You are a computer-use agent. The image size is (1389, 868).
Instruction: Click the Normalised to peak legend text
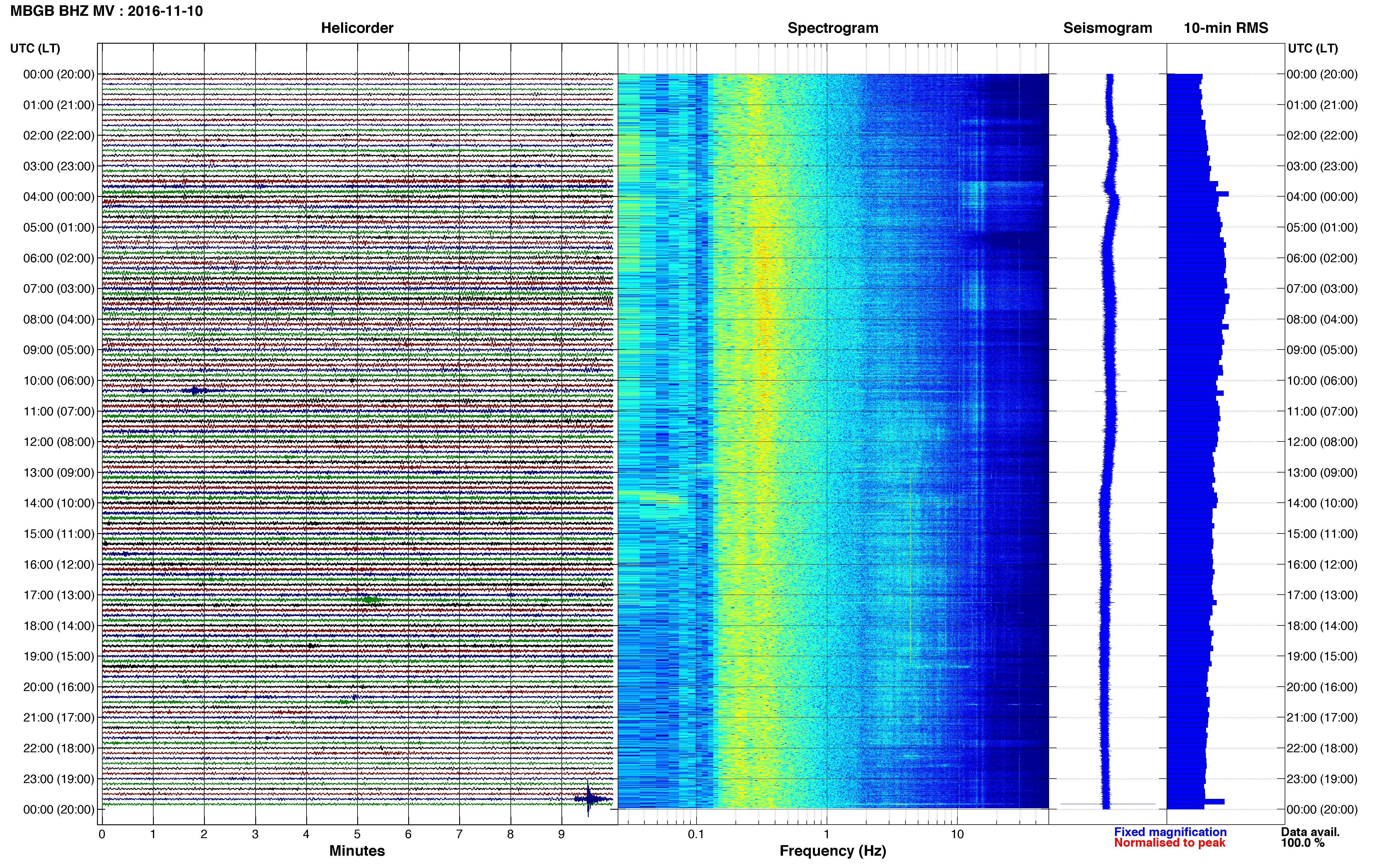[1170, 843]
